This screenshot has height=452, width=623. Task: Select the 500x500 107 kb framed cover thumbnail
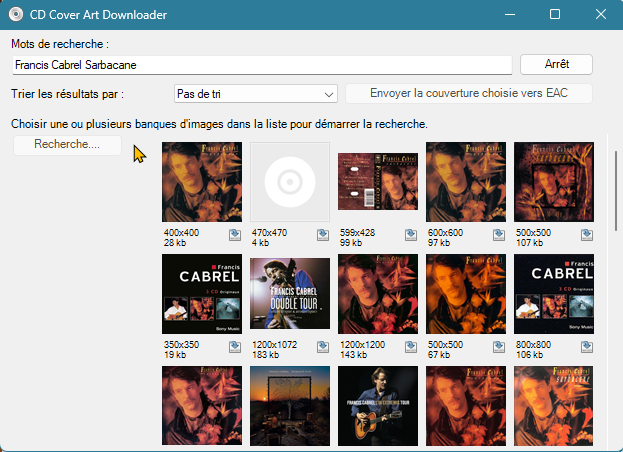click(554, 182)
